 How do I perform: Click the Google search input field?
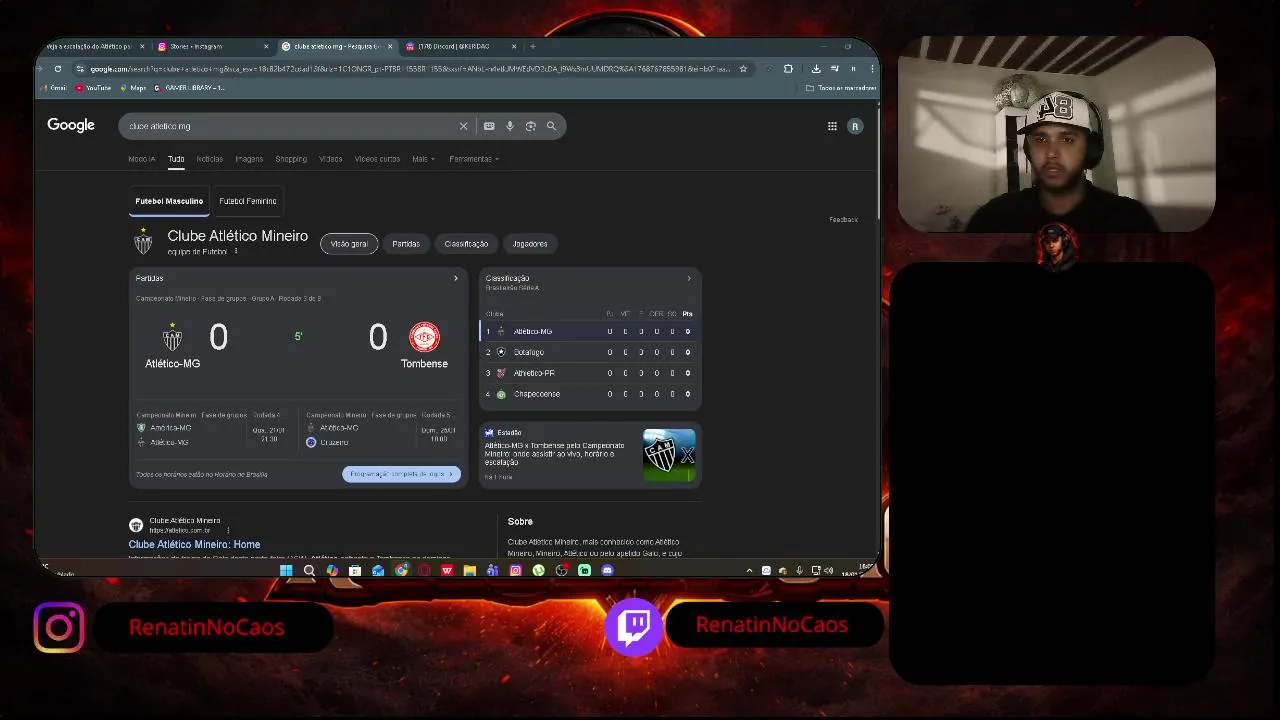pyautogui.click(x=290, y=126)
